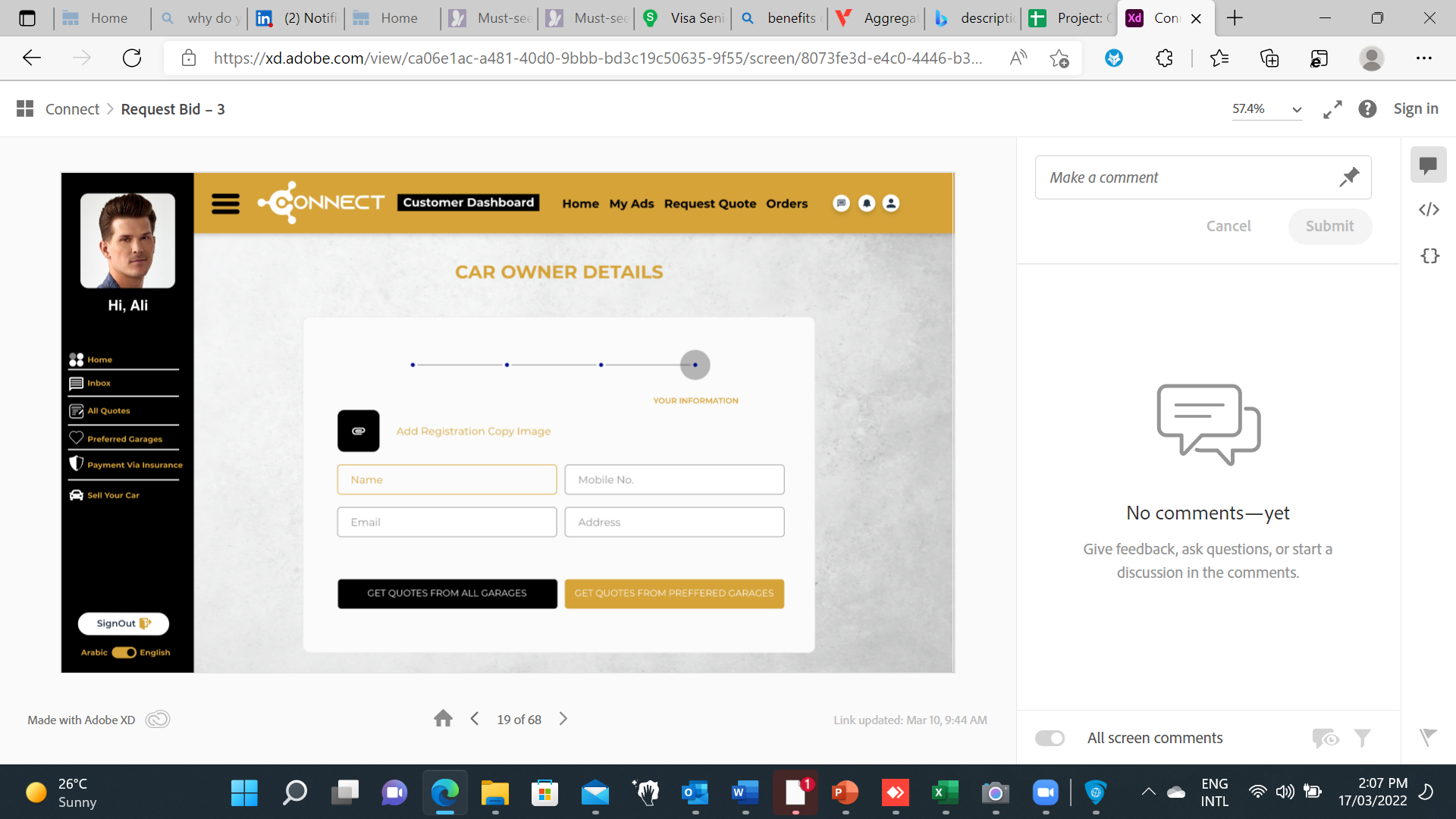Image resolution: width=1456 pixels, height=819 pixels.
Task: Open the help question mark icon
Action: coord(1367,109)
